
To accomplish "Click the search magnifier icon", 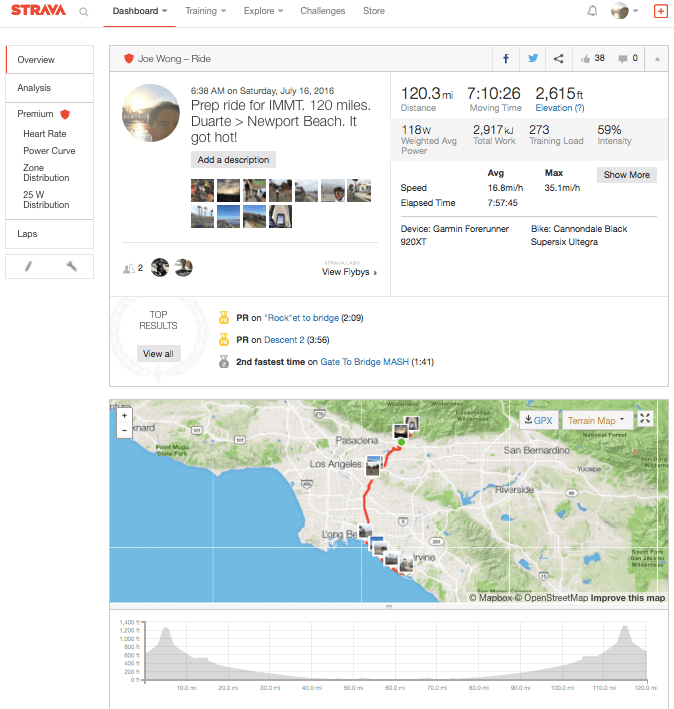I will pyautogui.click(x=84, y=12).
